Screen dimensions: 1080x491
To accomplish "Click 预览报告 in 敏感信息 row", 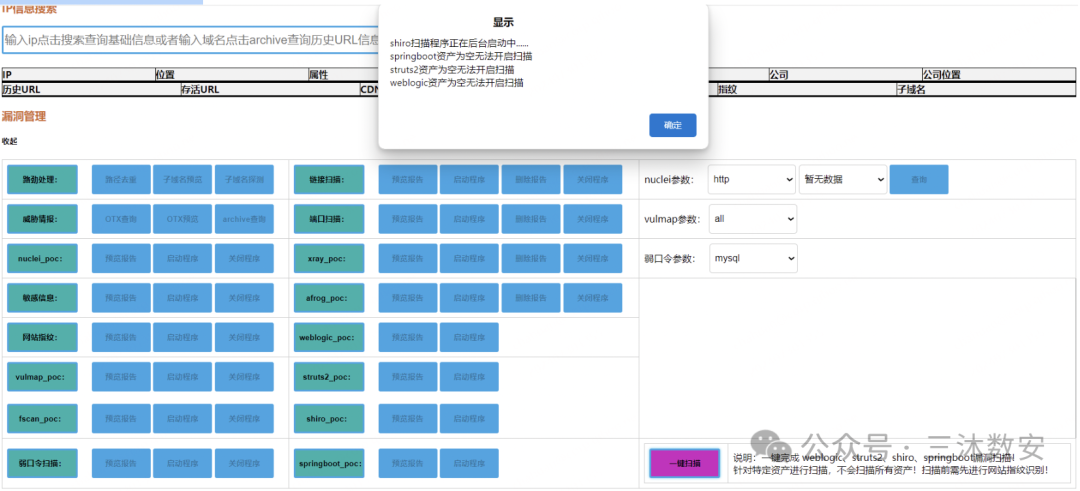I will (121, 298).
